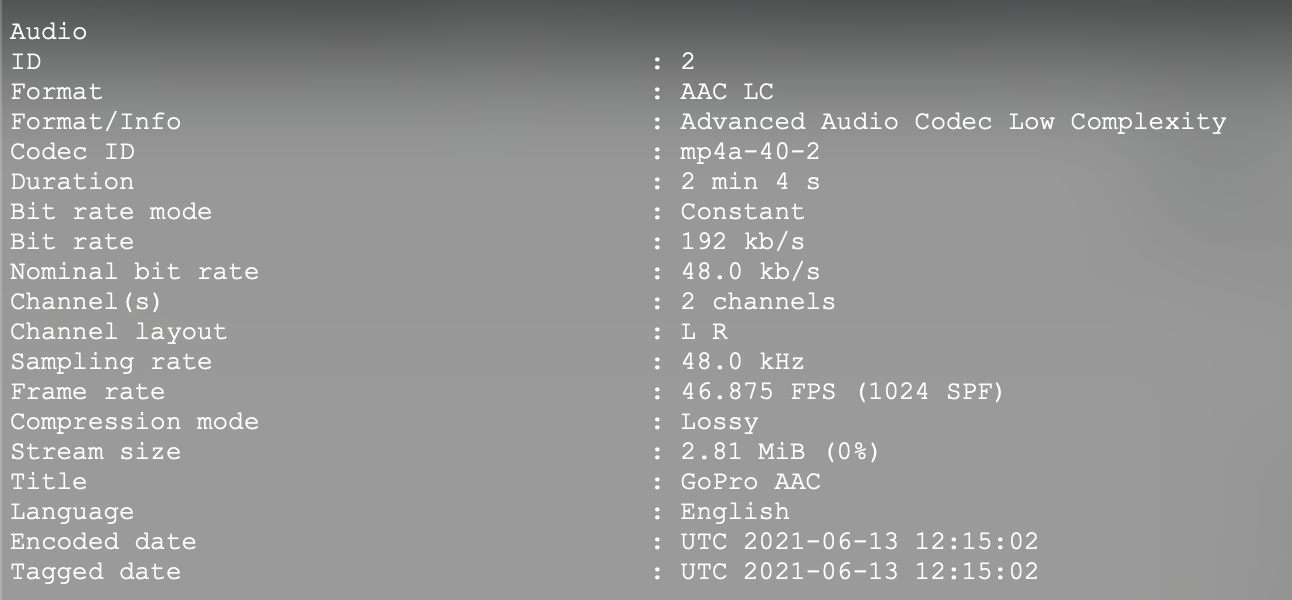Click the Audio section header text
This screenshot has height=600, width=1292.
click(48, 32)
